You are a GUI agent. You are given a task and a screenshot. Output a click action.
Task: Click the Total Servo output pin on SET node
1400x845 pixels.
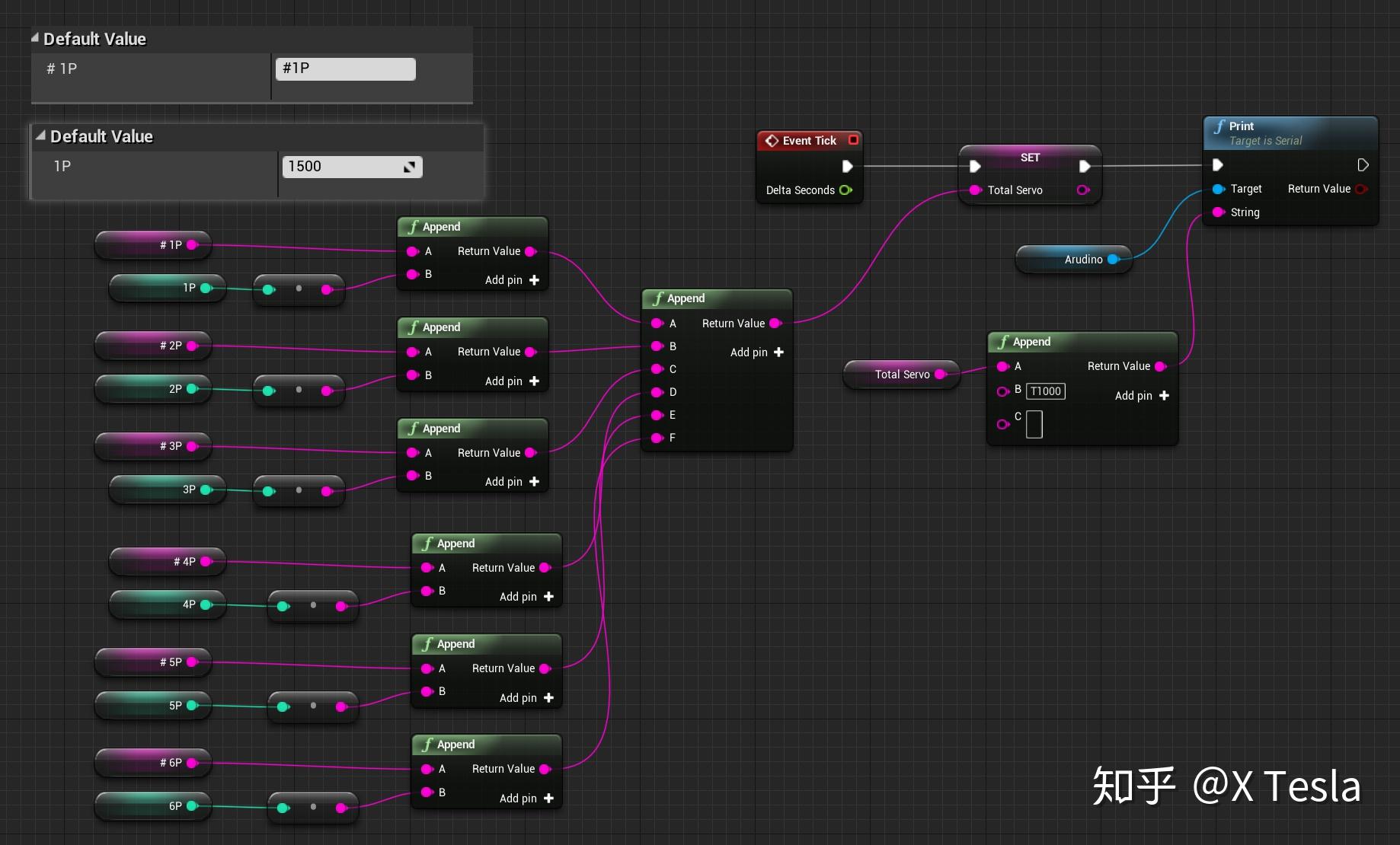tap(1083, 190)
